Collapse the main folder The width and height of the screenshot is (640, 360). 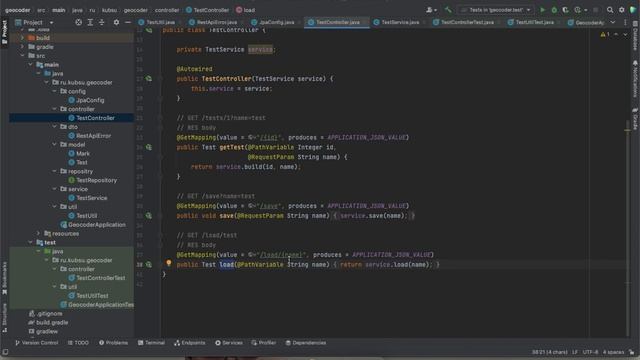[31, 64]
